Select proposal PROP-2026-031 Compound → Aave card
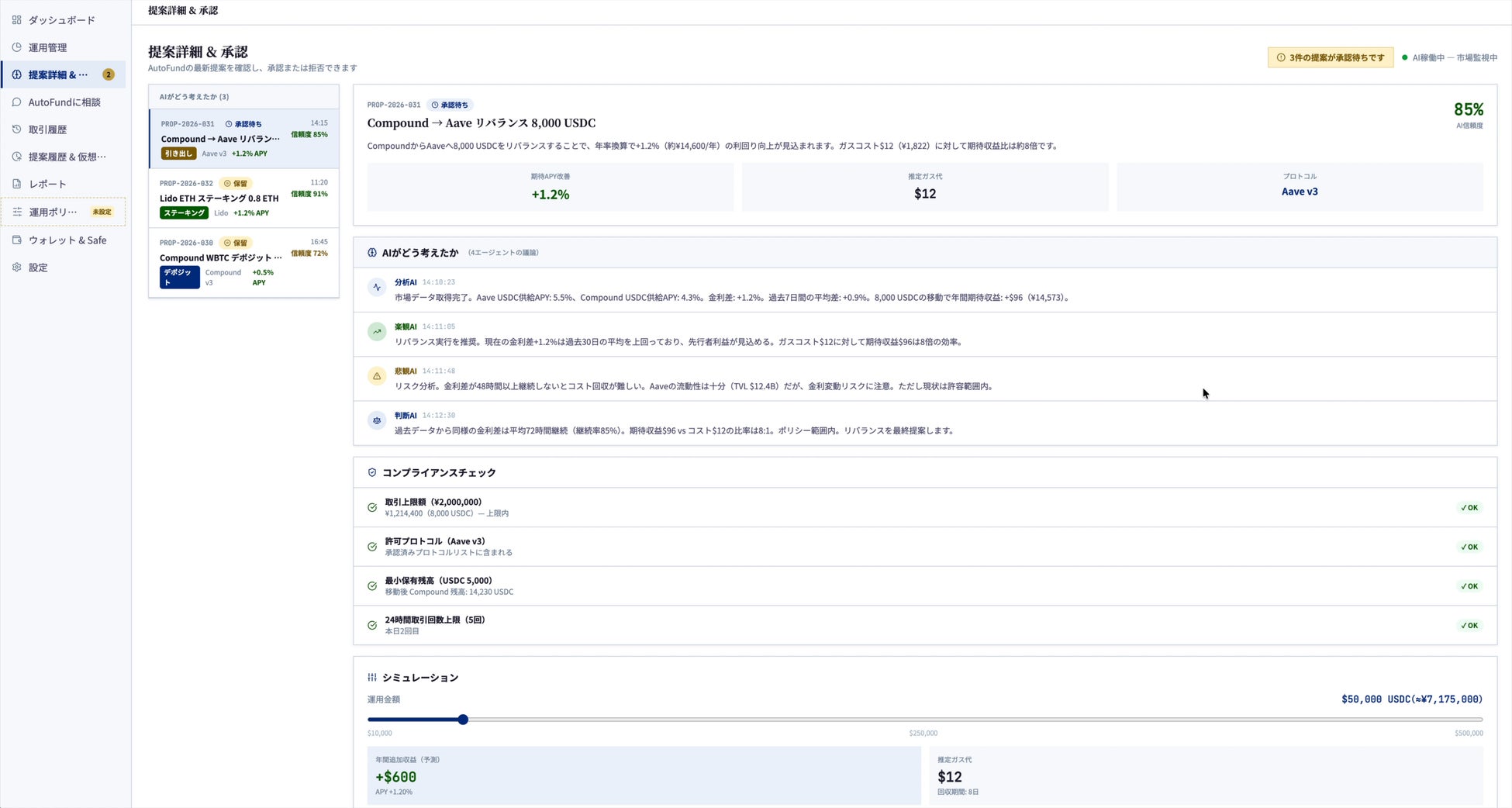1512x808 pixels. 244,139
